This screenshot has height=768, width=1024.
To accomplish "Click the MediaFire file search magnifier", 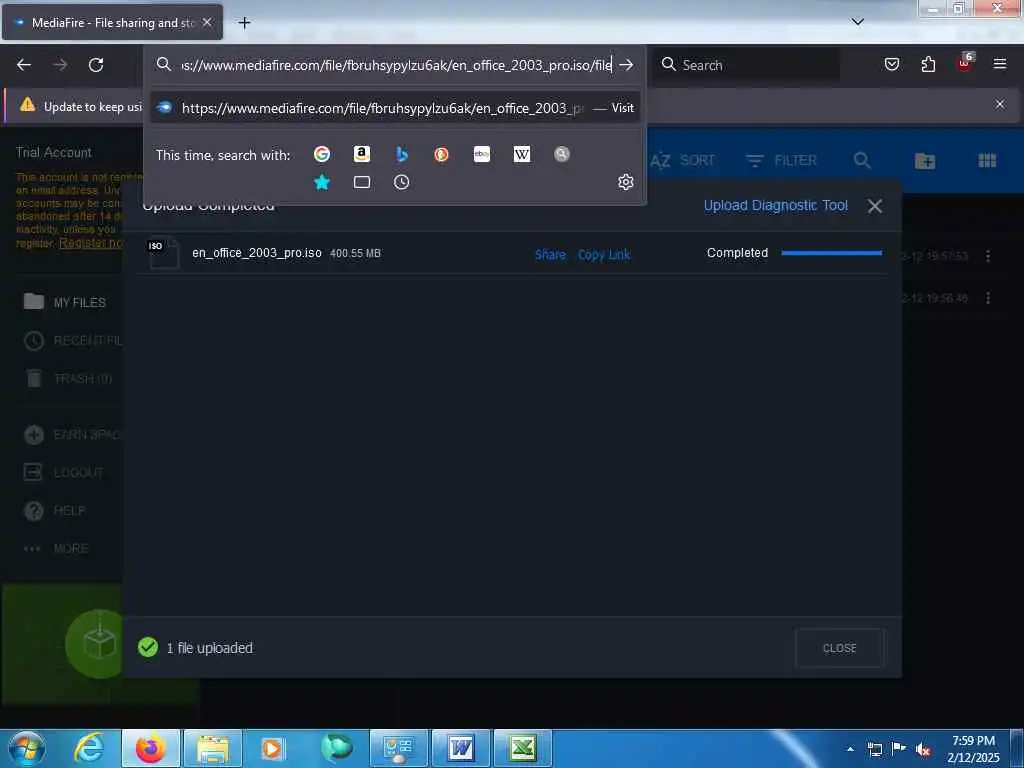I will 862,160.
